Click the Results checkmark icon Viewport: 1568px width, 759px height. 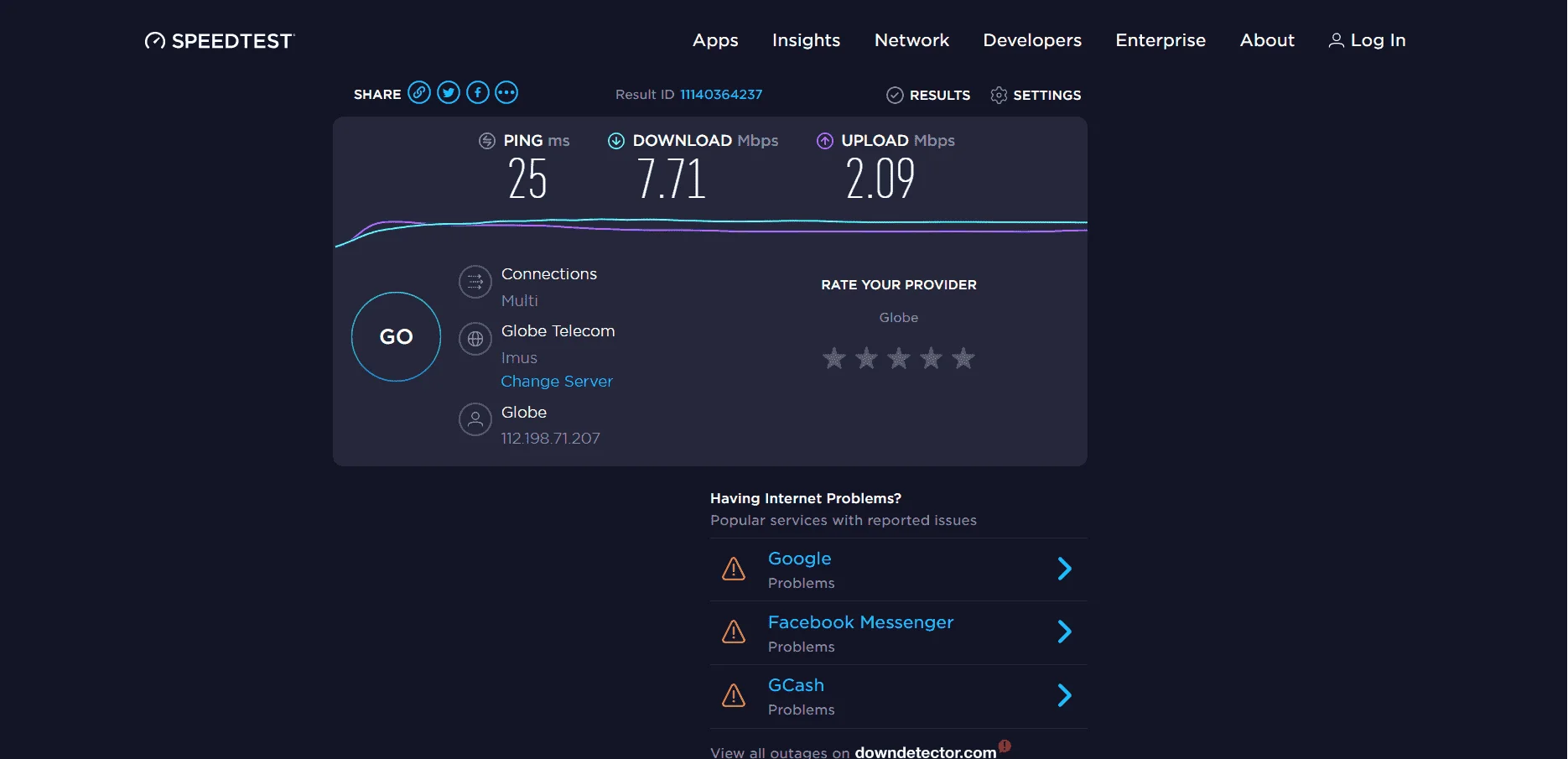pos(895,95)
